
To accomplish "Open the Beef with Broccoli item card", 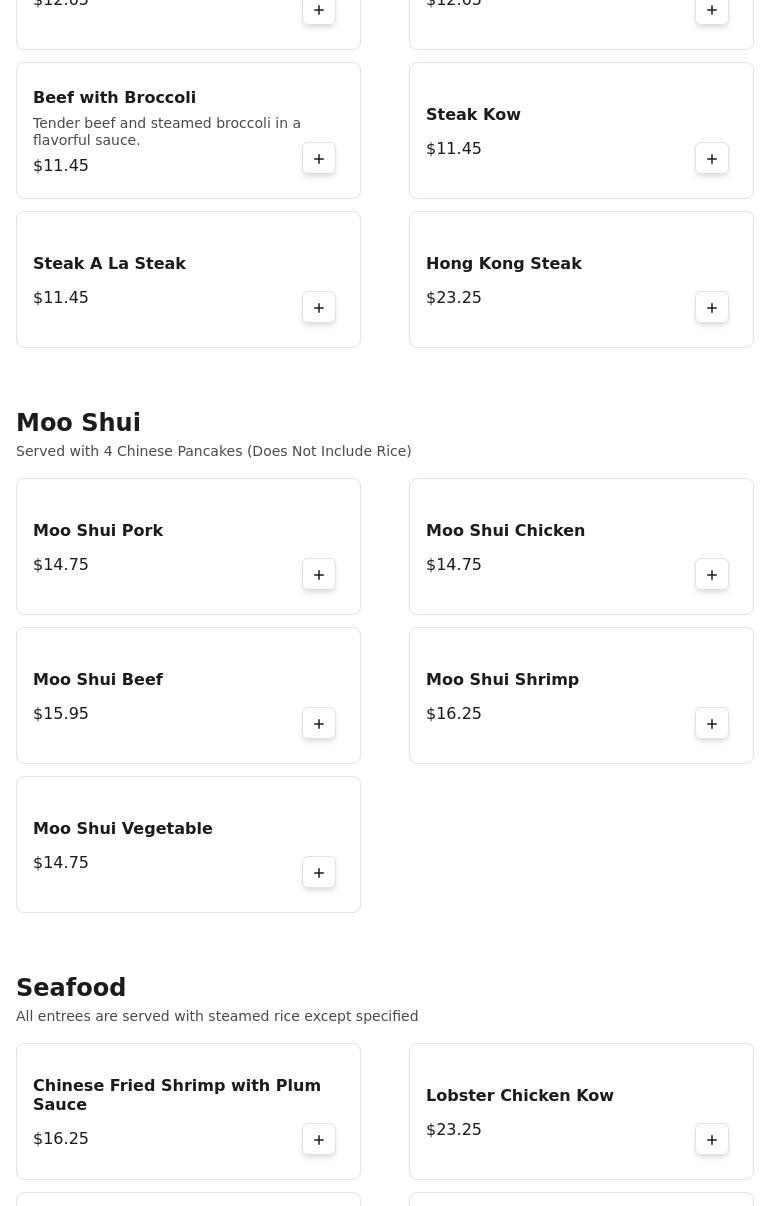I will point(188,131).
